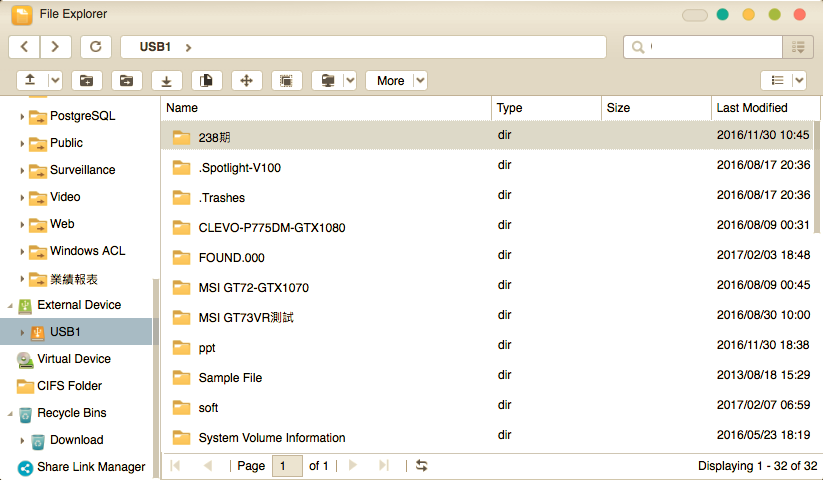Open the upload options dropdown arrow

click(55, 80)
